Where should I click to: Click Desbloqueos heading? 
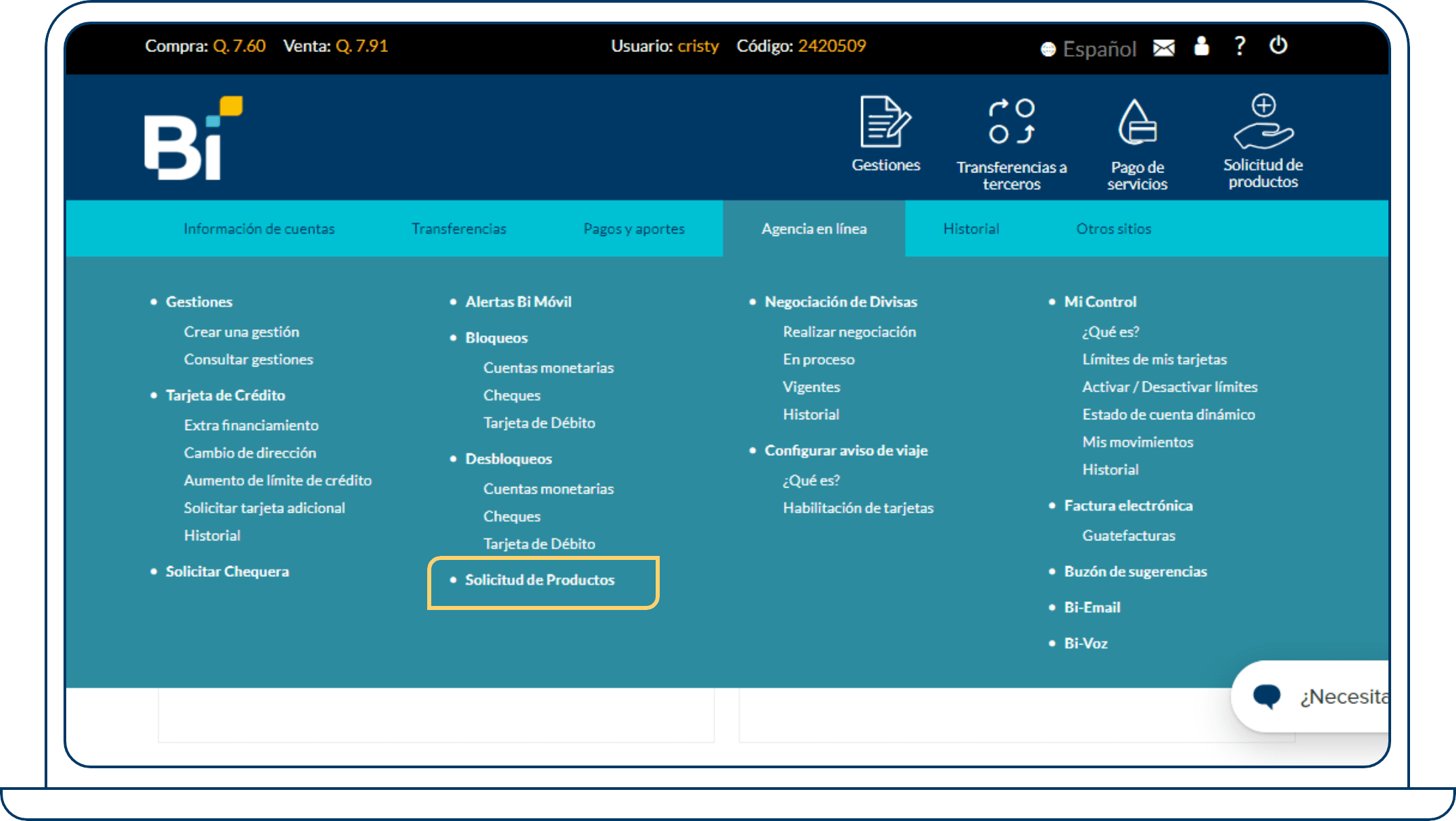[508, 459]
